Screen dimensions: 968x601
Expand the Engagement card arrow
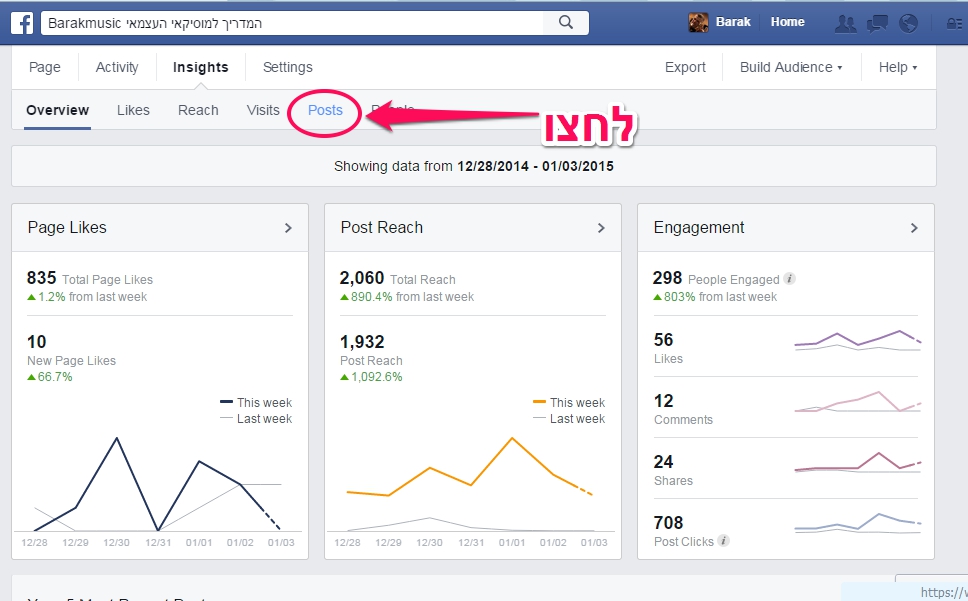(x=914, y=228)
